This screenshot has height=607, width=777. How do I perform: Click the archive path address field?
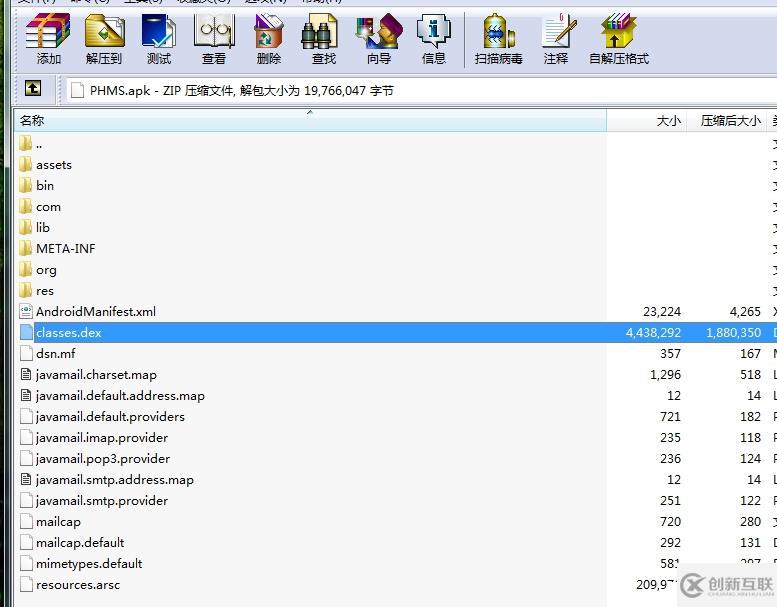(x=420, y=90)
